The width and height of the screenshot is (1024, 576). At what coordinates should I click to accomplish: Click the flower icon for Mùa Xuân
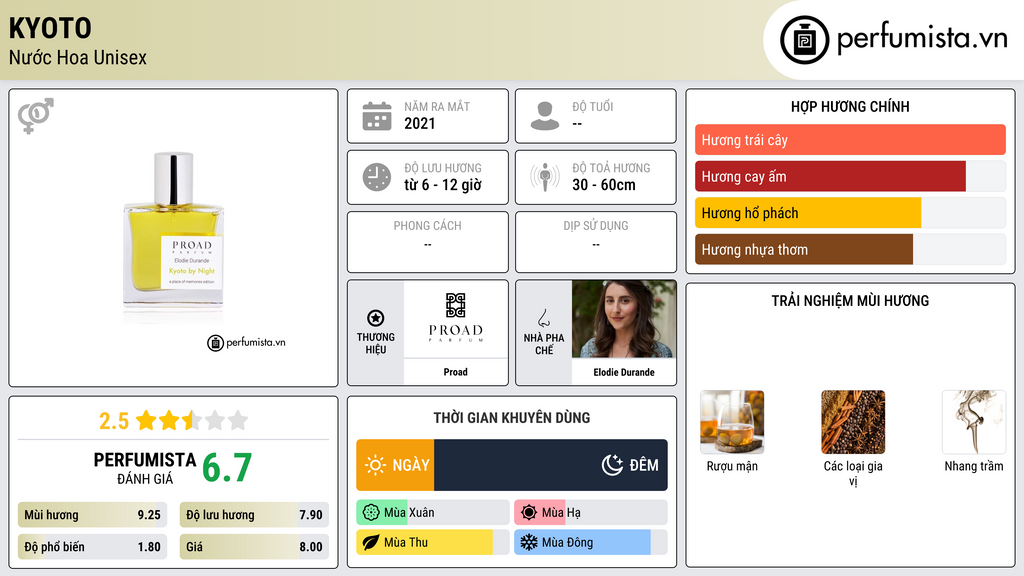click(x=371, y=513)
